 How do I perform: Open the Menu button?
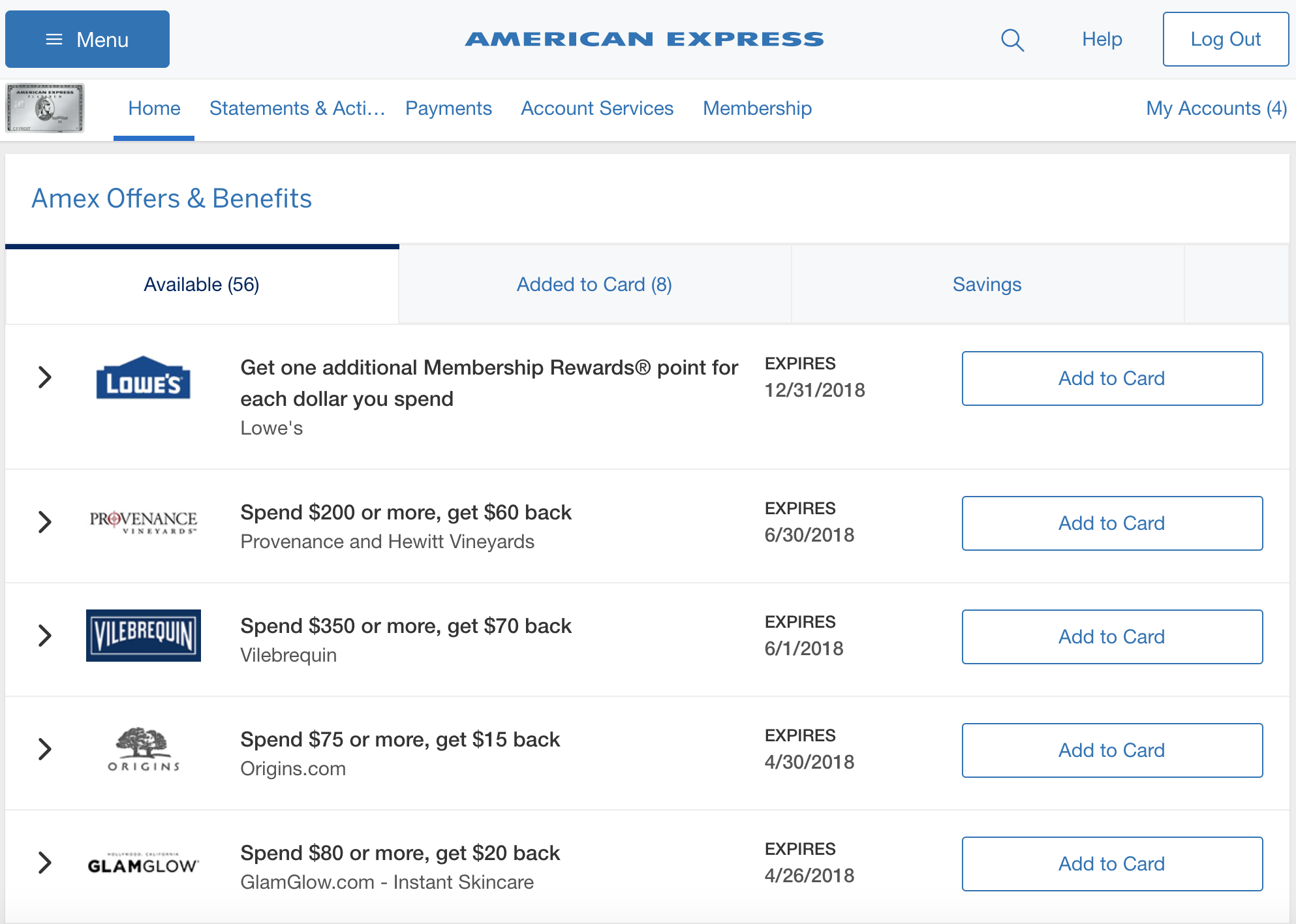tap(87, 39)
